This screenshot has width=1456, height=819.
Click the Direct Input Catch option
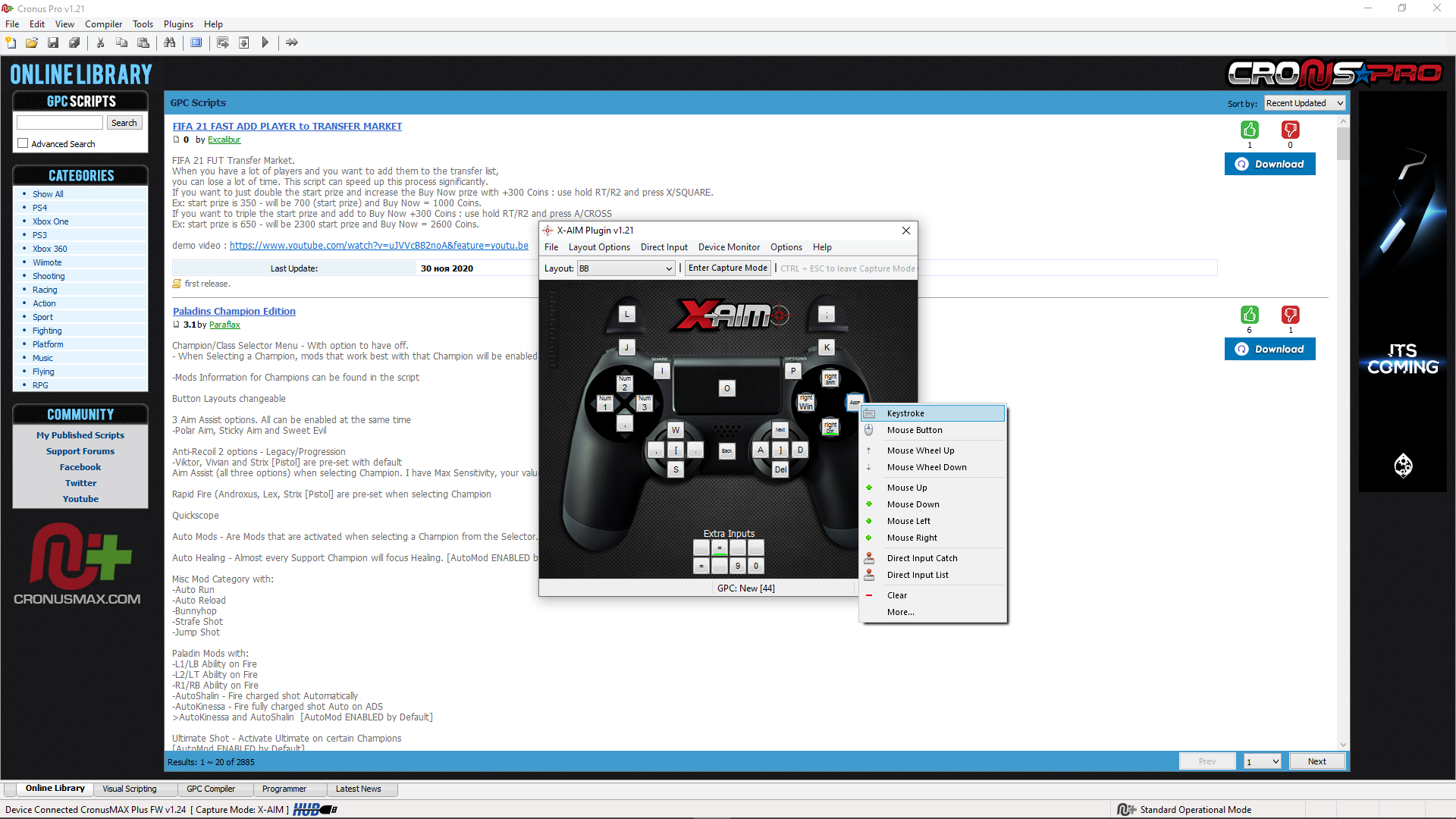pos(922,557)
